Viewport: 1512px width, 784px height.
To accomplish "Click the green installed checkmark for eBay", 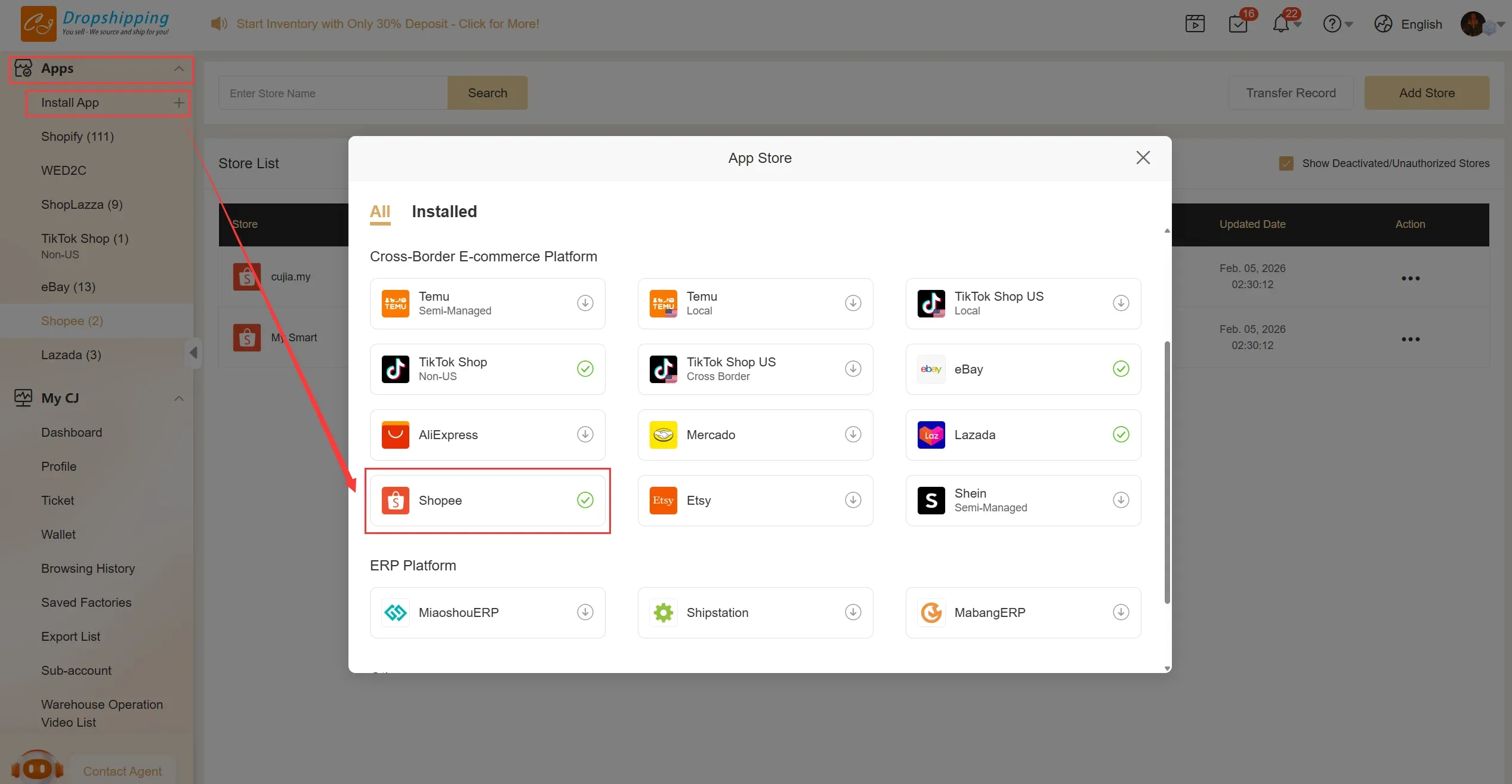I will click(1121, 369).
